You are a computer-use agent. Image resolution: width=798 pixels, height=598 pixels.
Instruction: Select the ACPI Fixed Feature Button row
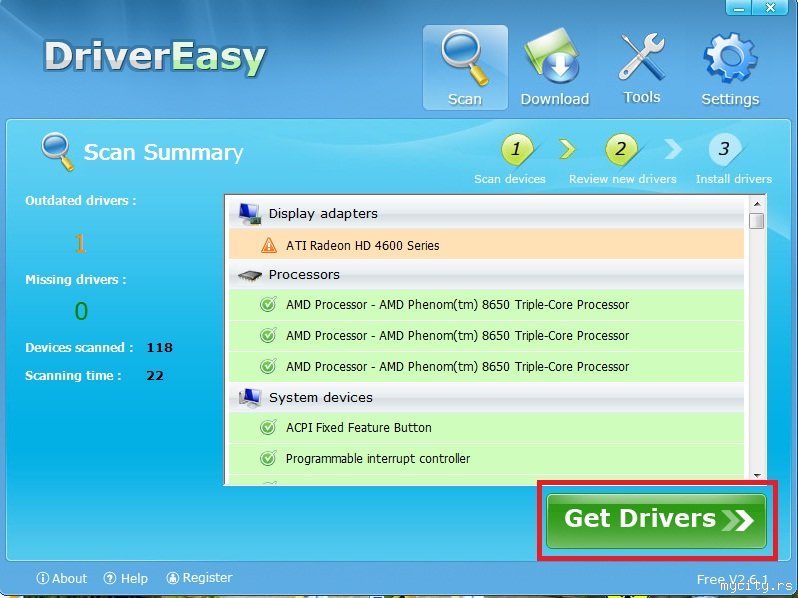(486, 428)
